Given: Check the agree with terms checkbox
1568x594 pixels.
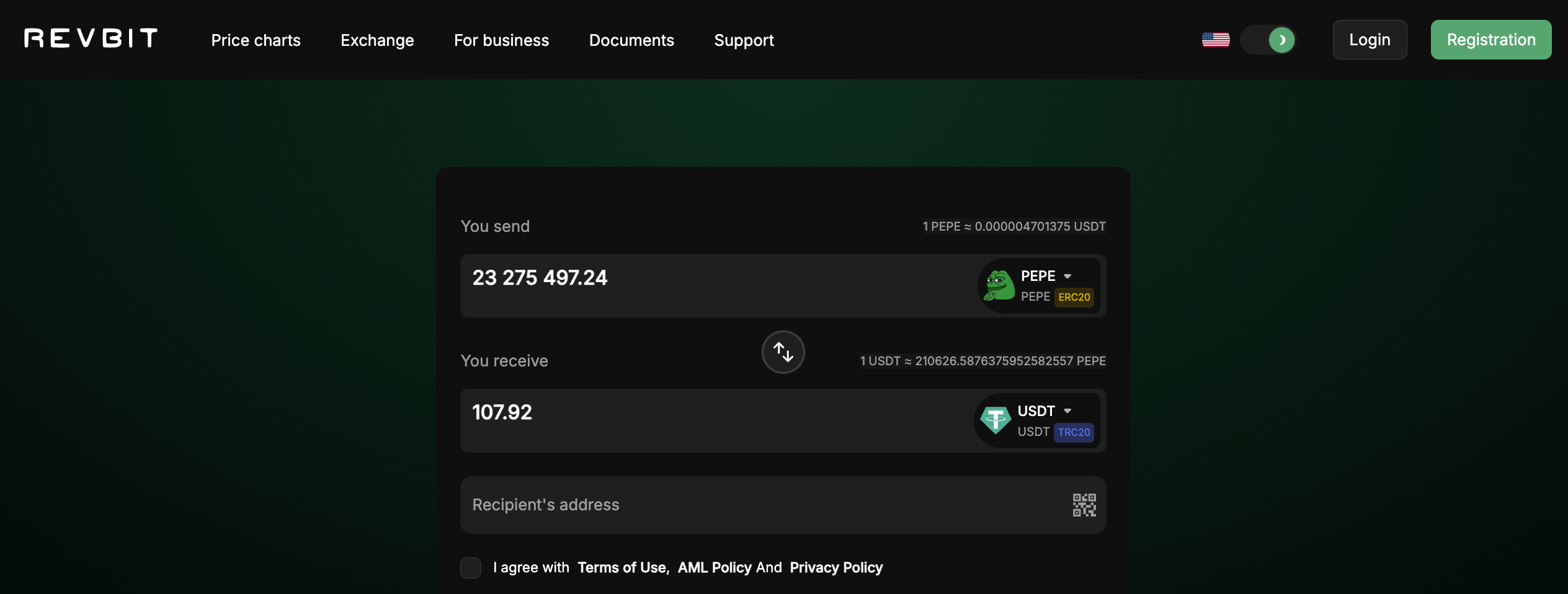Looking at the screenshot, I should pyautogui.click(x=471, y=567).
